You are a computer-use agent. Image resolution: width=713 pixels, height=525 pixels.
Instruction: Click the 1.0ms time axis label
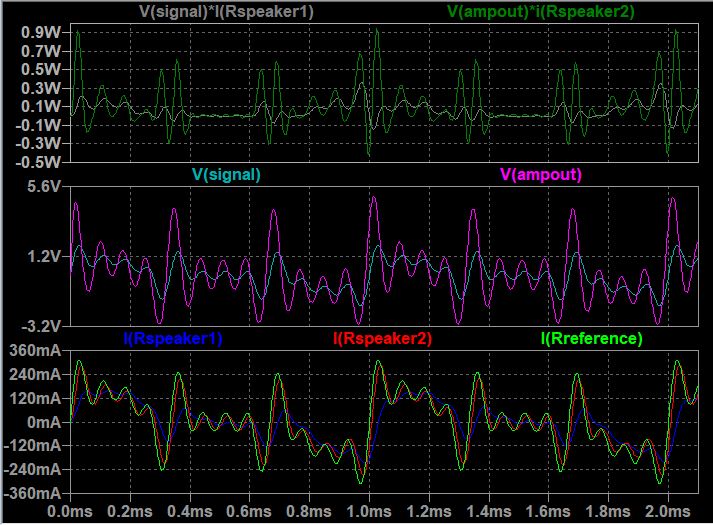coord(369,511)
